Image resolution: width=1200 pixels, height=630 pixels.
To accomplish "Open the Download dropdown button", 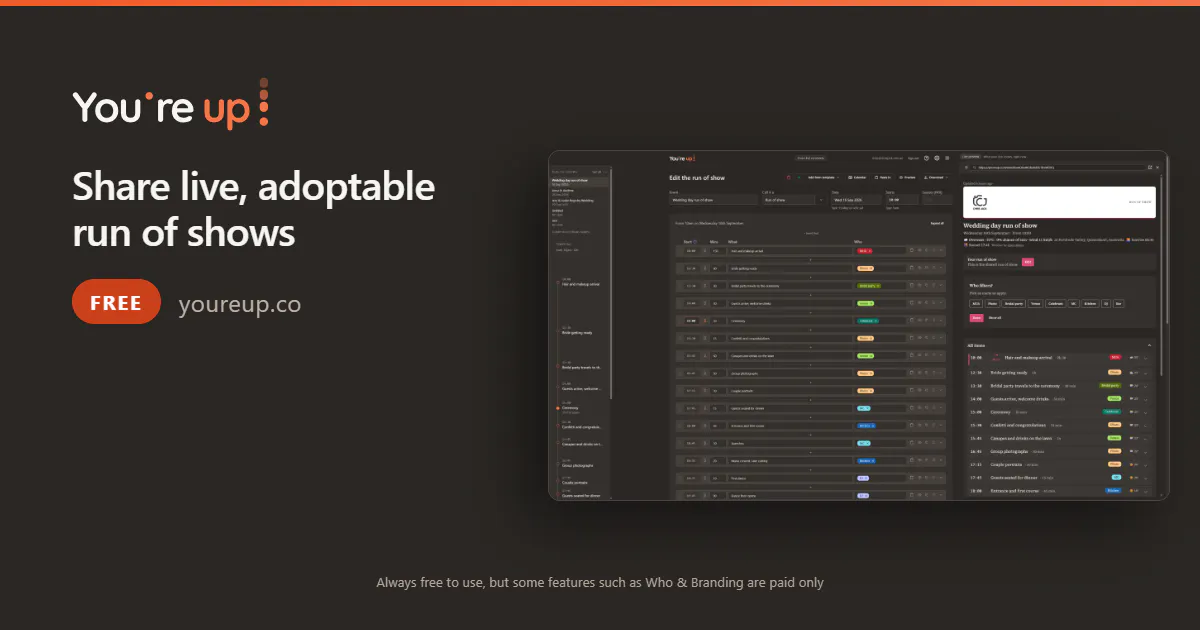I will [936, 177].
